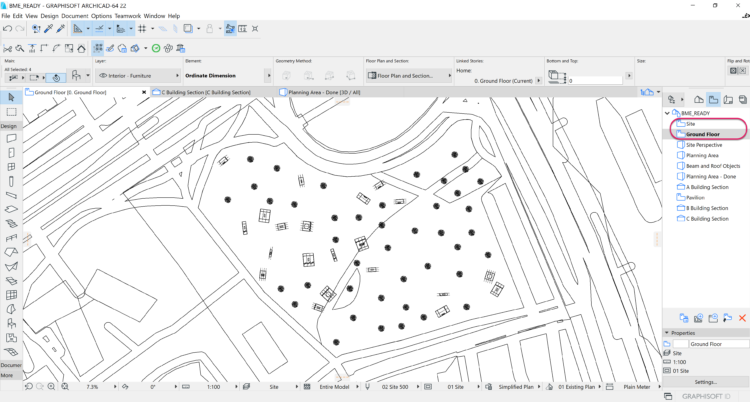This screenshot has height=402, width=750.
Task: Select Site Perspective in view tree
Action: [704, 144]
